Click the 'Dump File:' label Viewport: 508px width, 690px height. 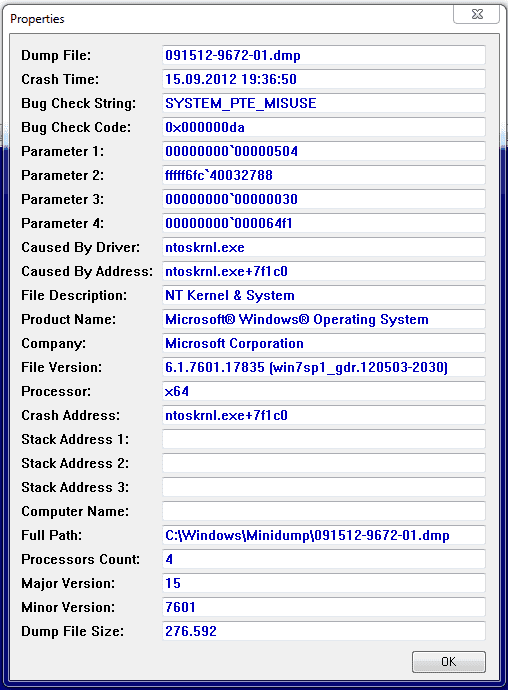(x=56, y=55)
